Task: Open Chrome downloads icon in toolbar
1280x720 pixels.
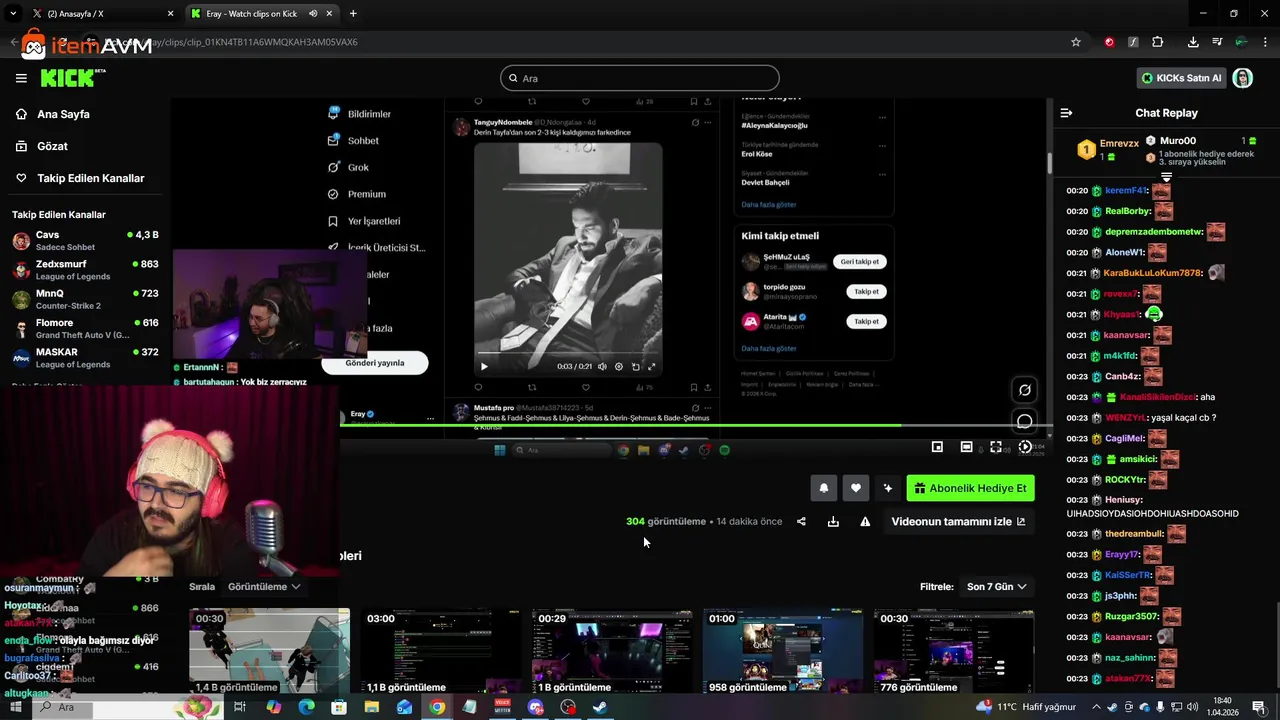Action: click(1193, 42)
